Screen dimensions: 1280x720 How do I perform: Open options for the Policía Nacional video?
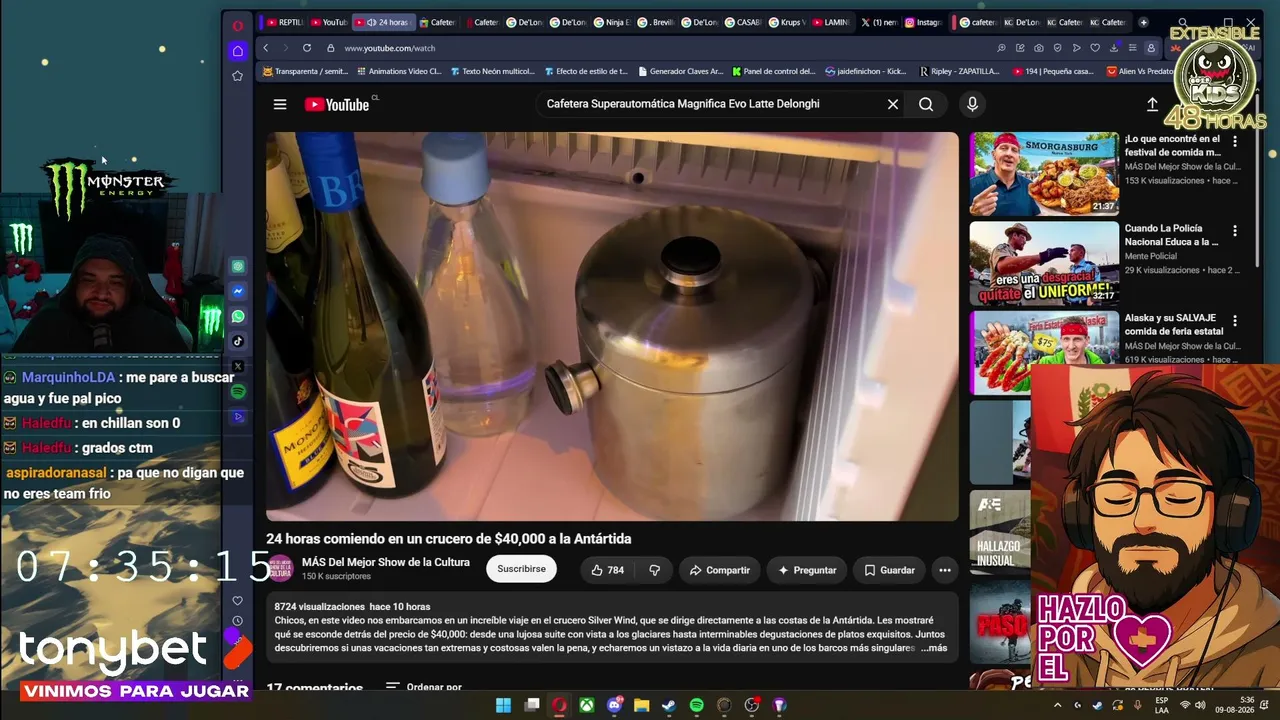click(x=1235, y=231)
